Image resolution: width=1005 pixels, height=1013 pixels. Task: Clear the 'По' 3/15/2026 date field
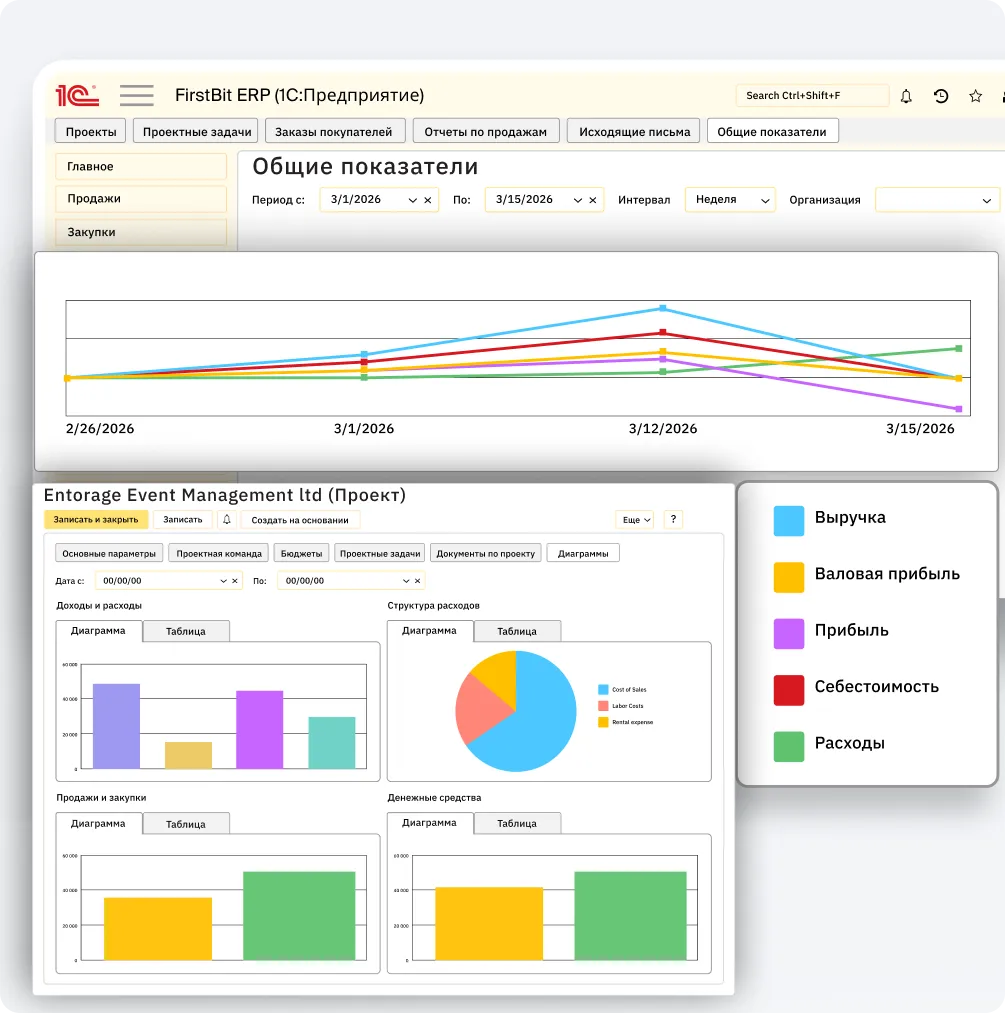pyautogui.click(x=593, y=200)
